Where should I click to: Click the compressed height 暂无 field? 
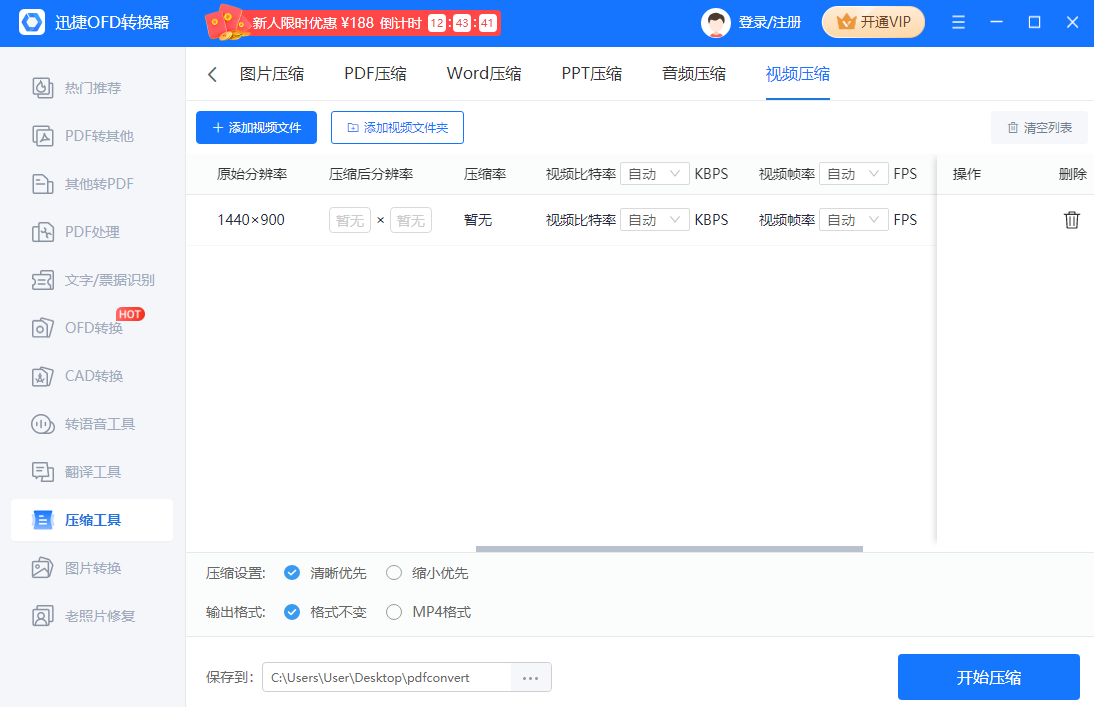[411, 221]
